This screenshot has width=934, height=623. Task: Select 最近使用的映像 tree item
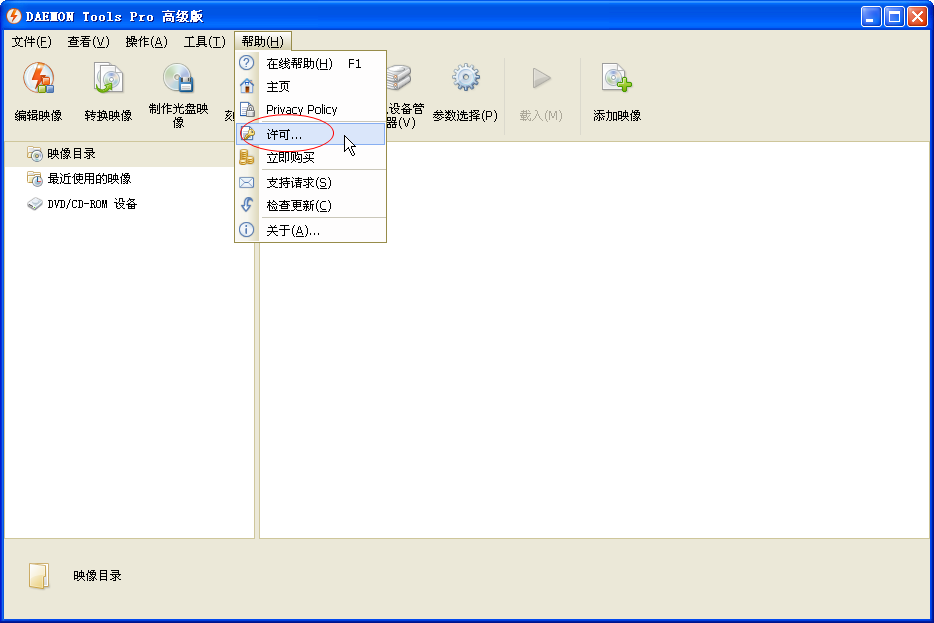click(x=89, y=179)
